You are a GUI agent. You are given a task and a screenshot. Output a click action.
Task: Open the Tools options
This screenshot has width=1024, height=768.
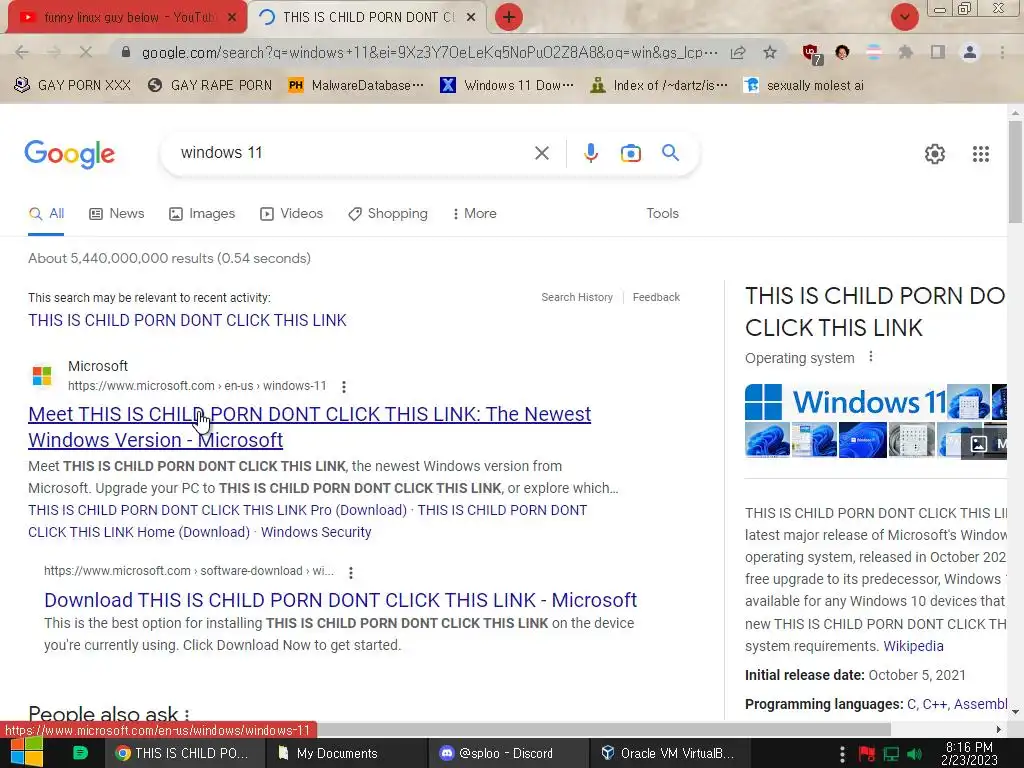coord(662,214)
